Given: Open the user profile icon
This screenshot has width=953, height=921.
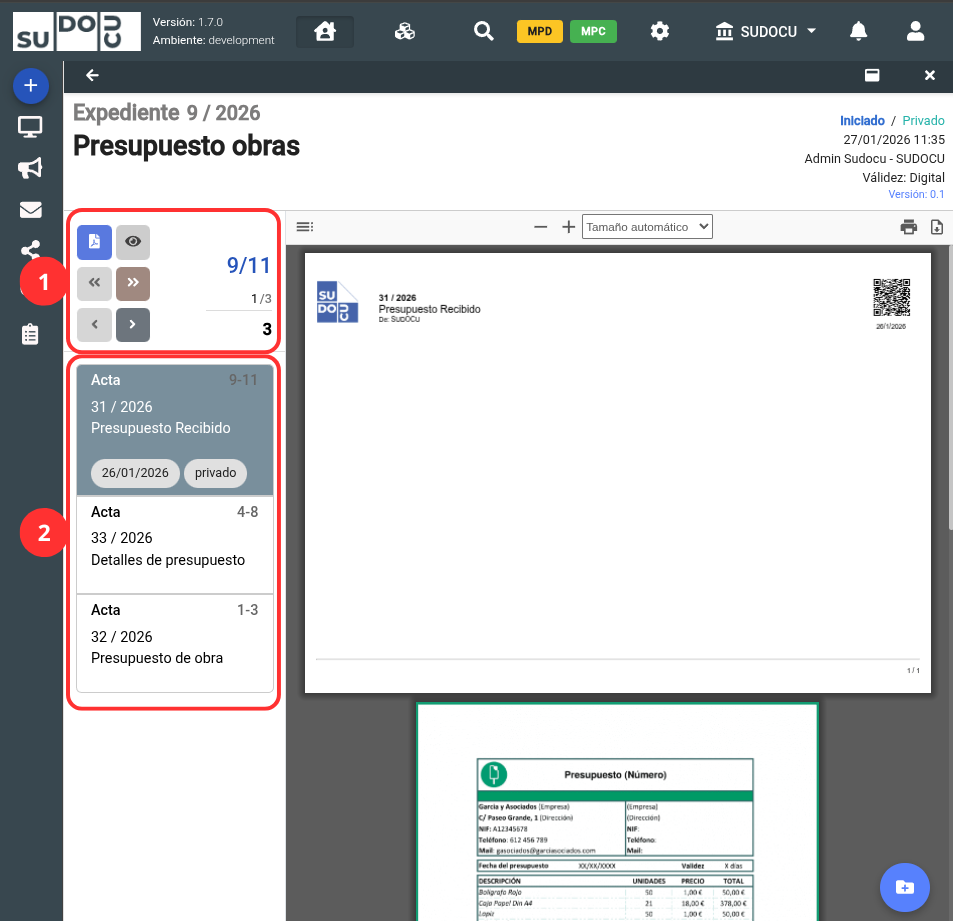Looking at the screenshot, I should pyautogui.click(x=915, y=31).
